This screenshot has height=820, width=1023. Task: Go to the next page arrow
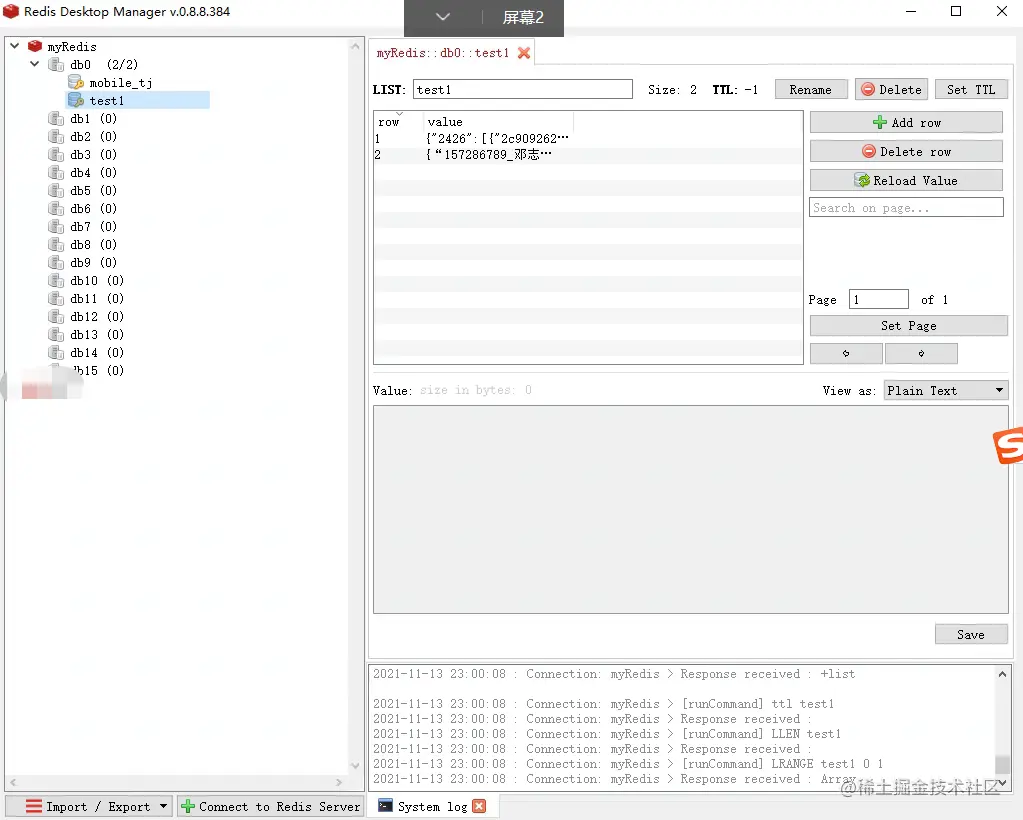[x=921, y=353]
